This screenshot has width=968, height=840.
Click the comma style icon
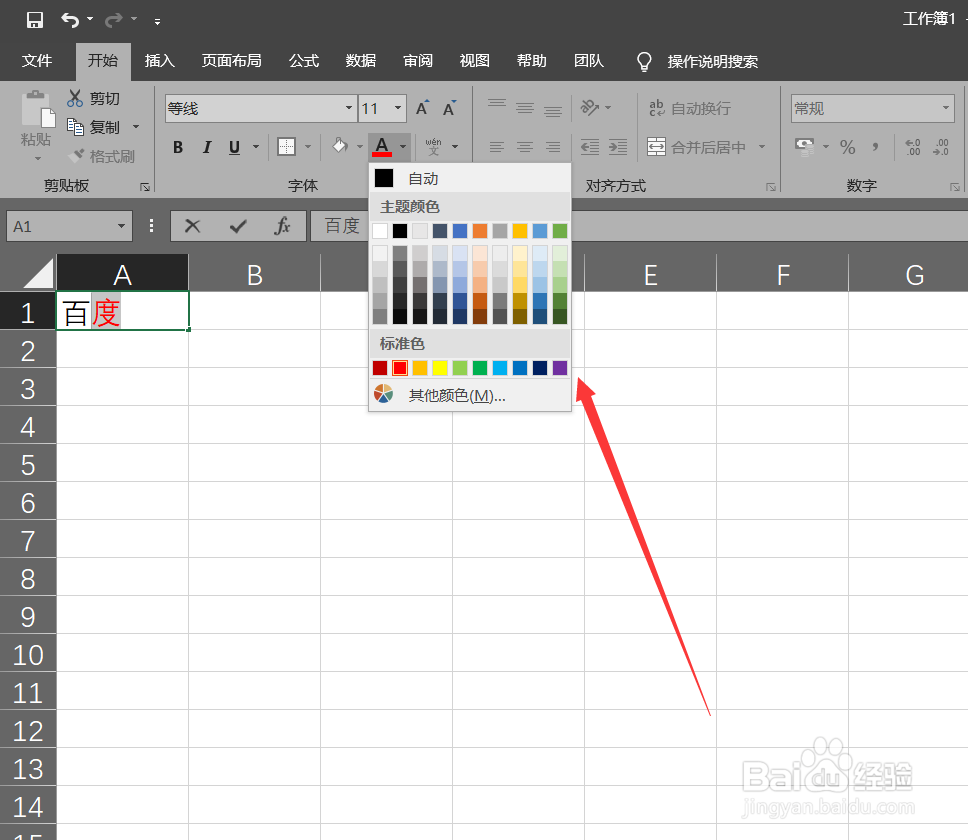pyautogui.click(x=875, y=147)
